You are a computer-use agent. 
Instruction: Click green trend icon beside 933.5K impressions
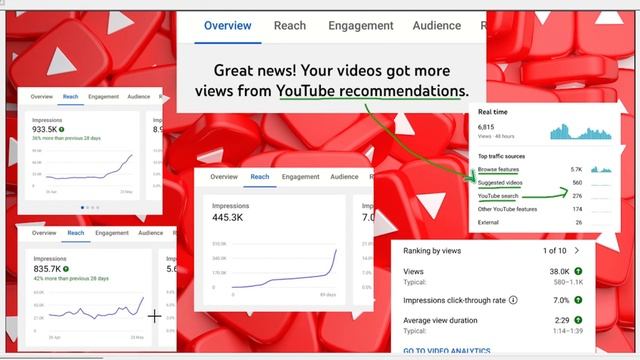pyautogui.click(x=62, y=129)
